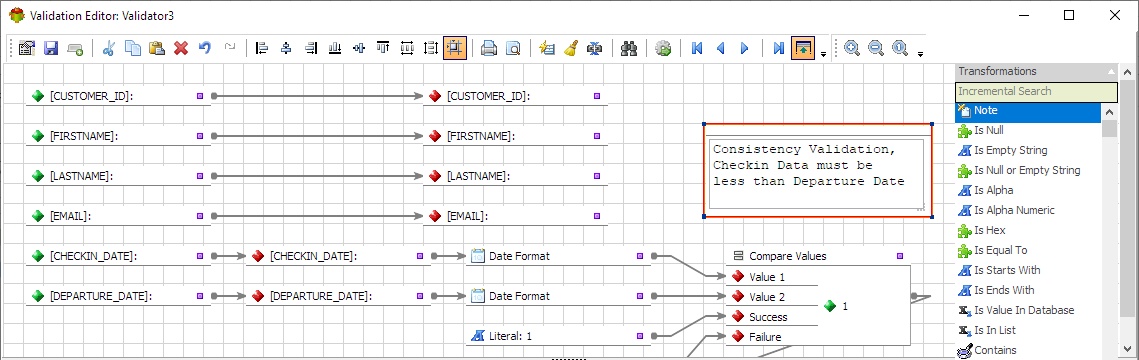Copy selection using the copy icon
Image resolution: width=1139 pixels, height=360 pixels.
tap(133, 49)
